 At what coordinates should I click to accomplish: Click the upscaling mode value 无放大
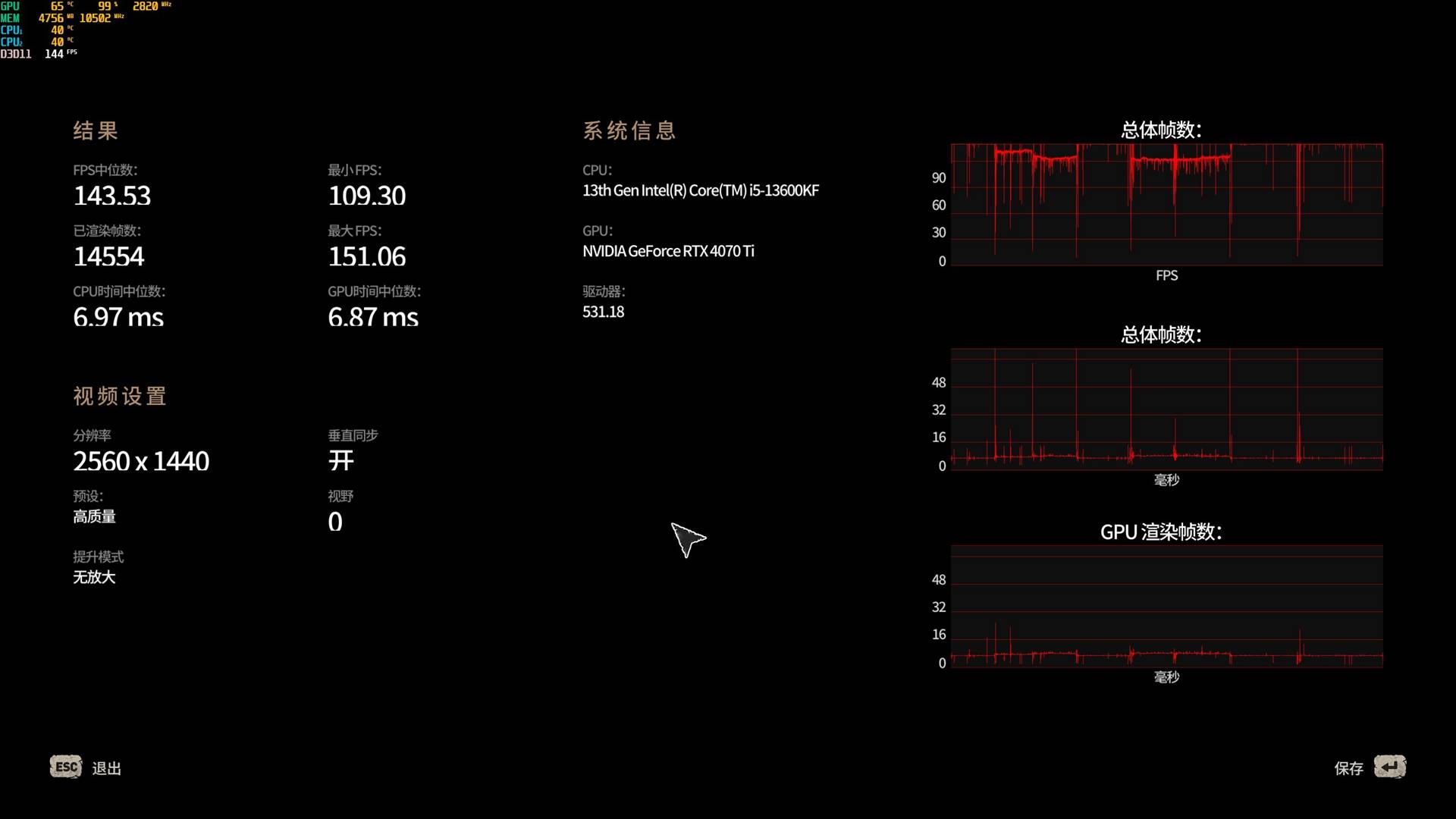(x=94, y=577)
